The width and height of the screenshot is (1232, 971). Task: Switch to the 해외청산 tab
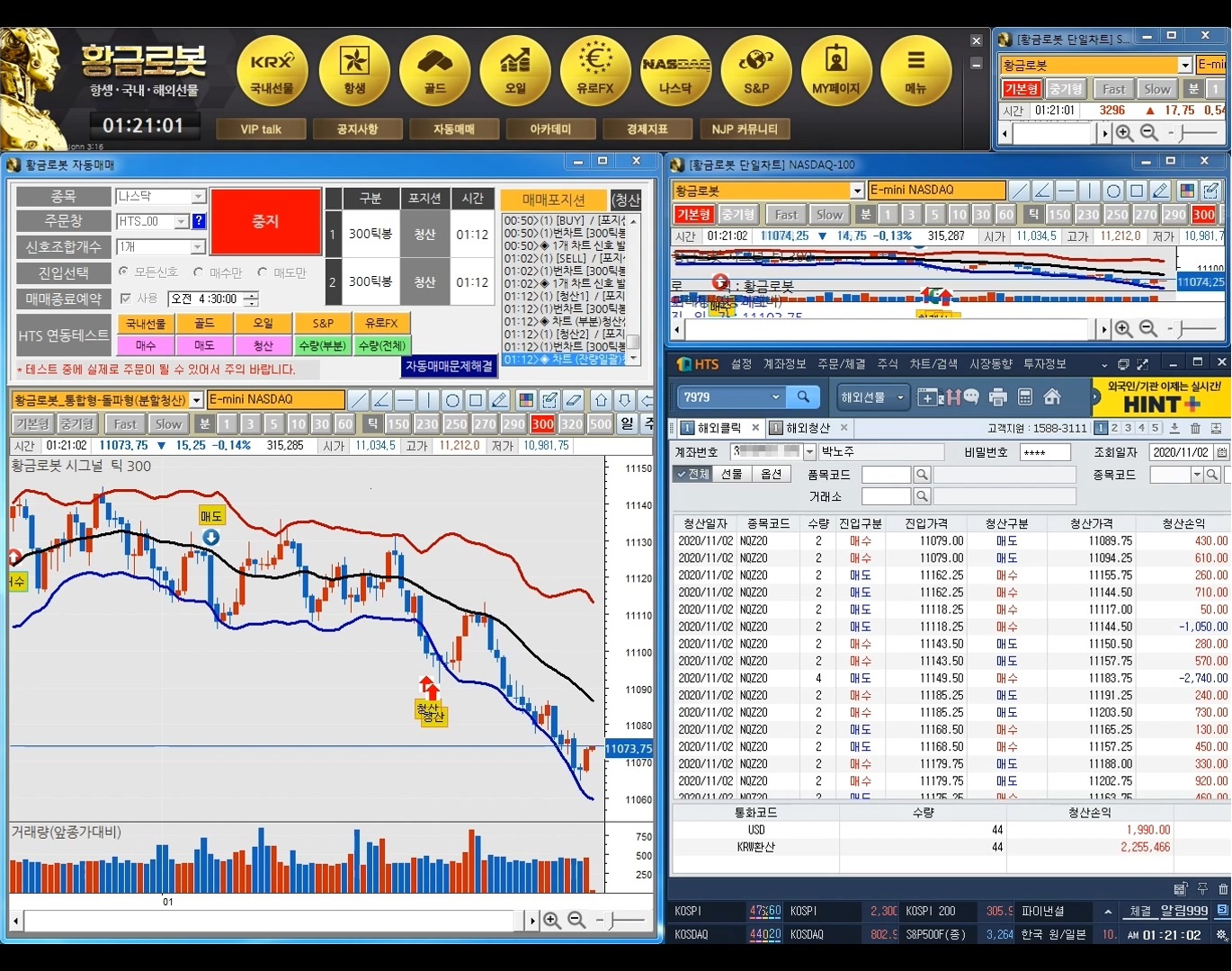[x=808, y=428]
